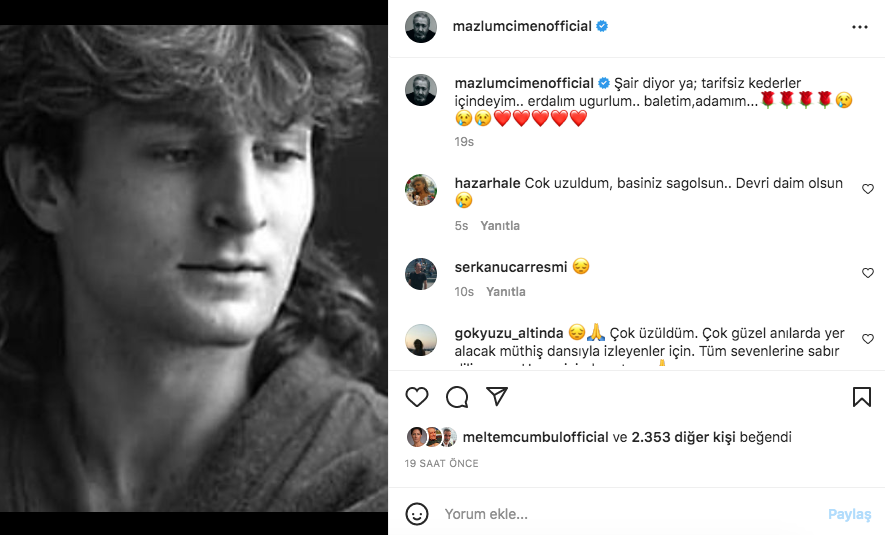
Task: Visit hazarhale's profile avatar
Action: tap(421, 190)
